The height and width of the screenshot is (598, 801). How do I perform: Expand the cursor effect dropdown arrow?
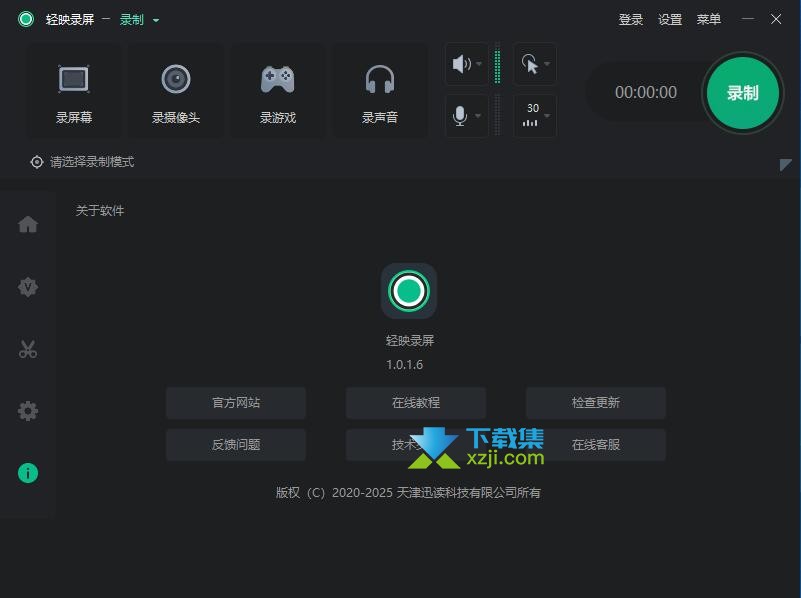pos(547,64)
